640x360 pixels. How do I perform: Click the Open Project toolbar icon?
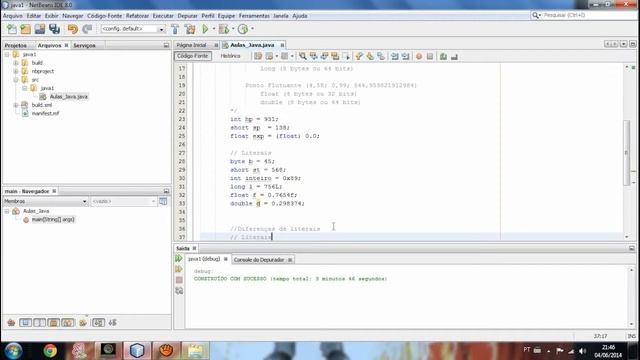coord(40,29)
